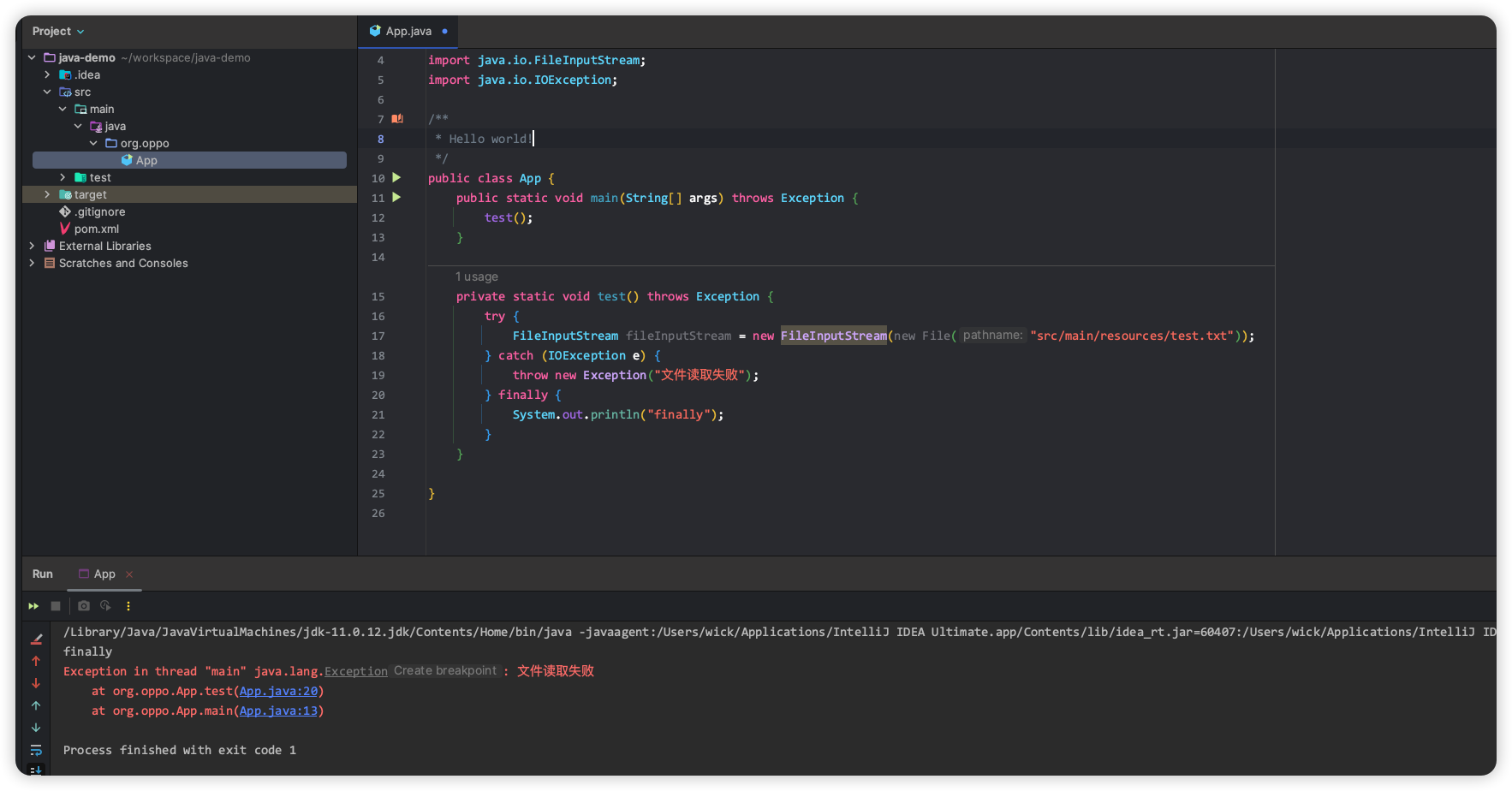Expand Scratches and Consoles node
Screen dimensions: 1512x791
click(32, 263)
